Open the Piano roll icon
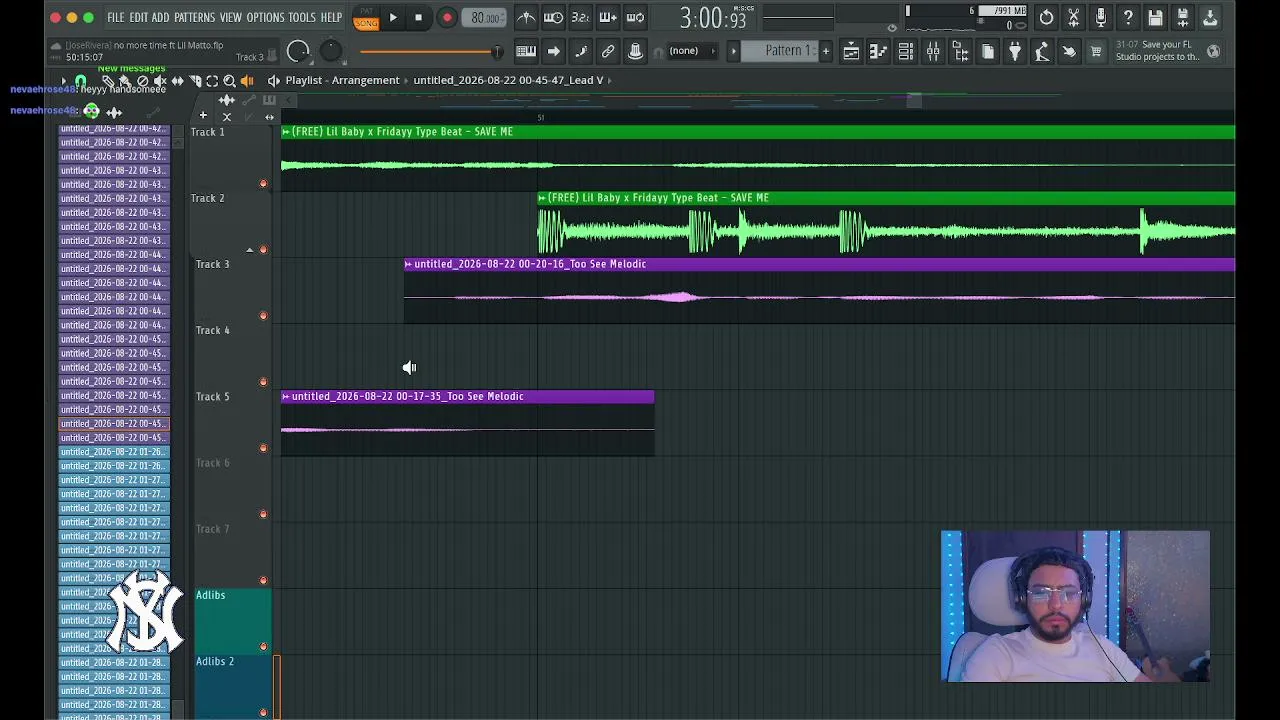The width and height of the screenshot is (1280, 720). (878, 51)
